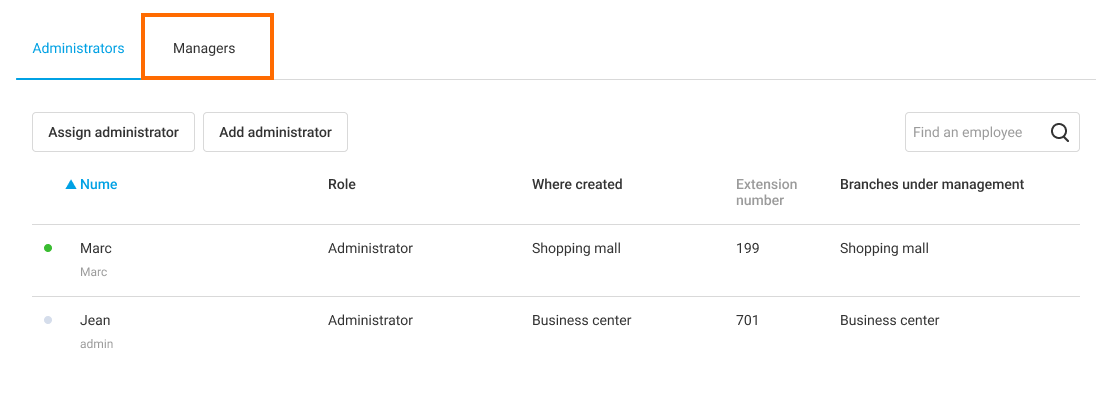Click Business center under Where created
Image resolution: width=1112 pixels, height=403 pixels.
pos(581,320)
